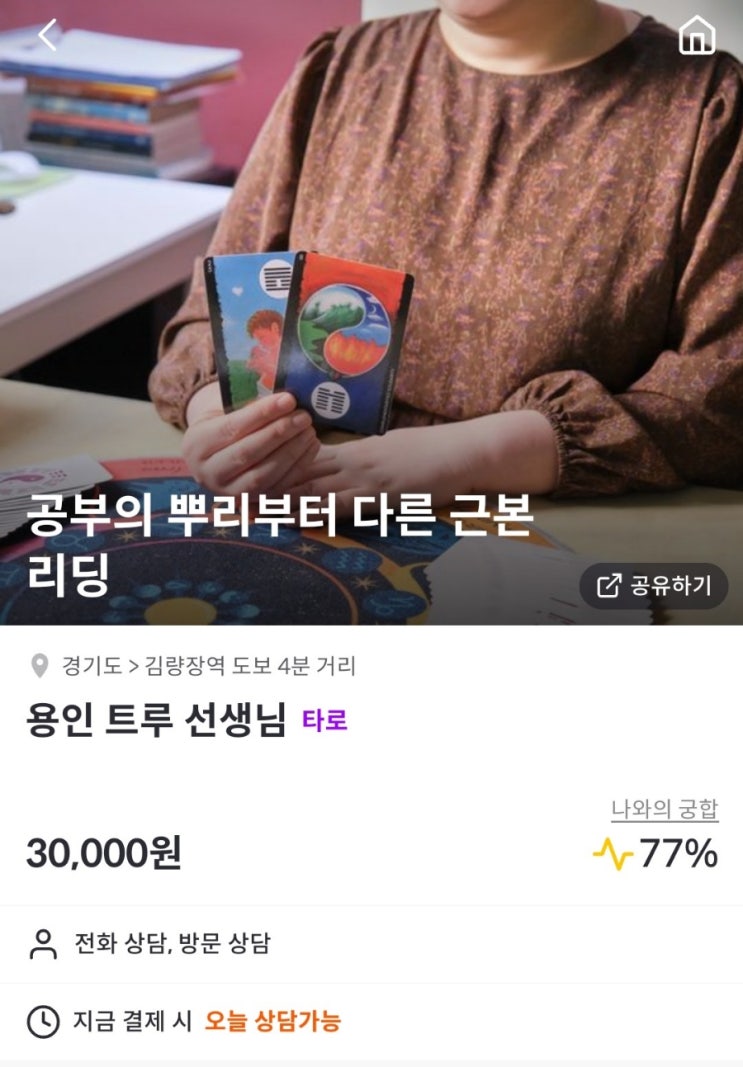
Task: Tap the person icon for consultation type
Action: pyautogui.click(x=43, y=944)
